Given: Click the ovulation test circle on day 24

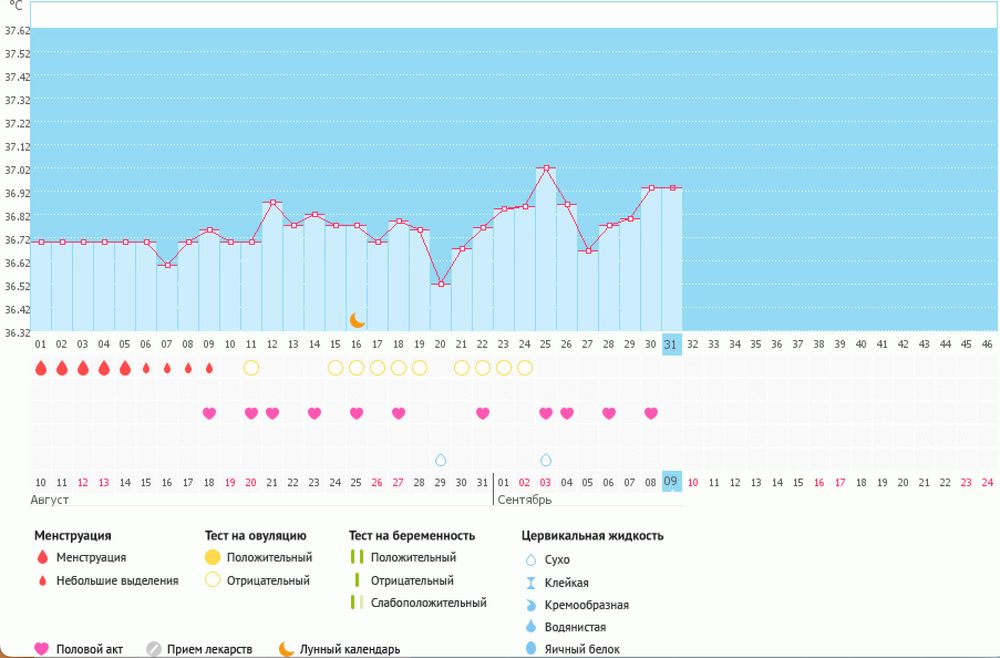Looking at the screenshot, I should (x=525, y=368).
